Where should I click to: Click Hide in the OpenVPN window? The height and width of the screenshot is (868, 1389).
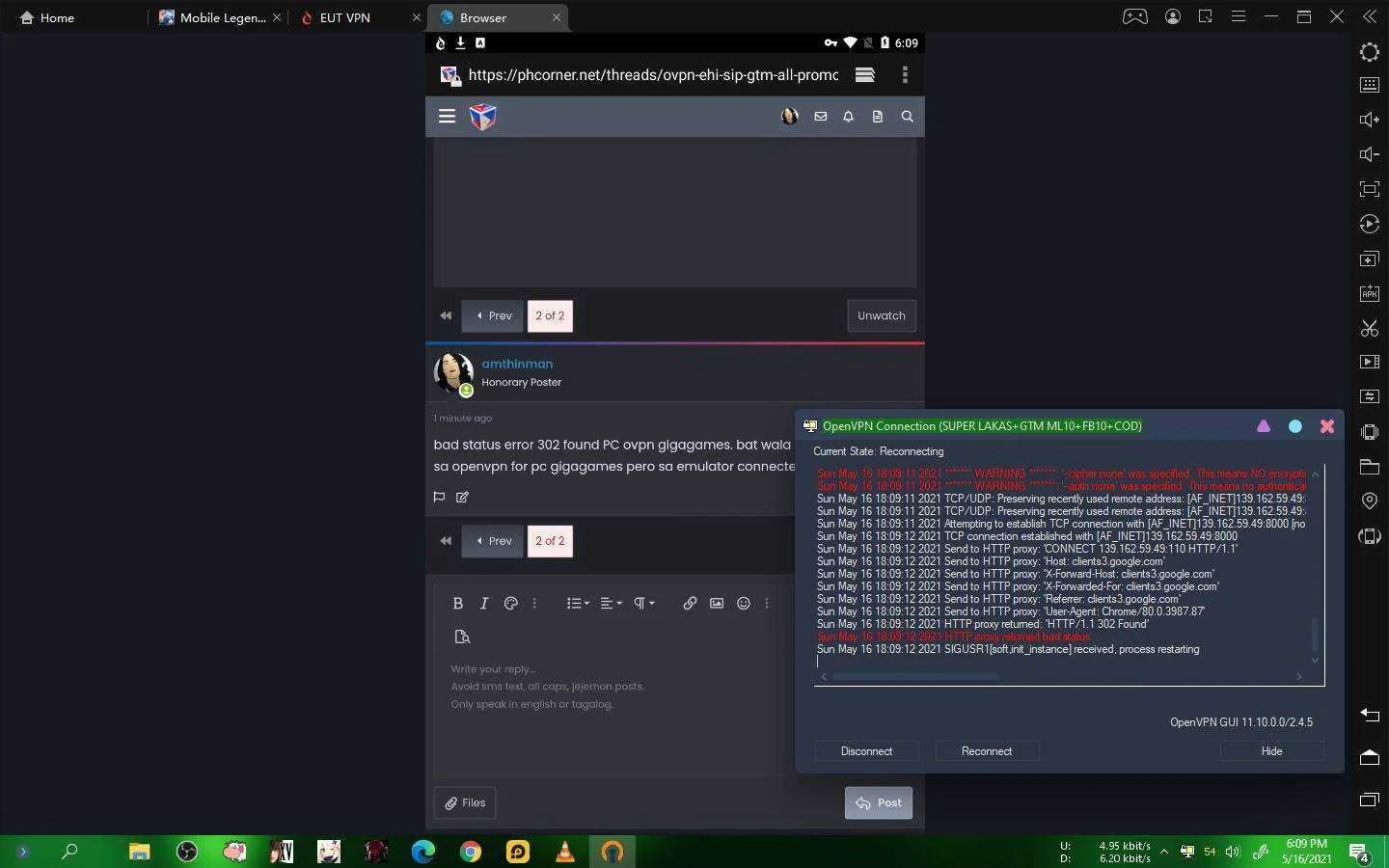[x=1271, y=751]
